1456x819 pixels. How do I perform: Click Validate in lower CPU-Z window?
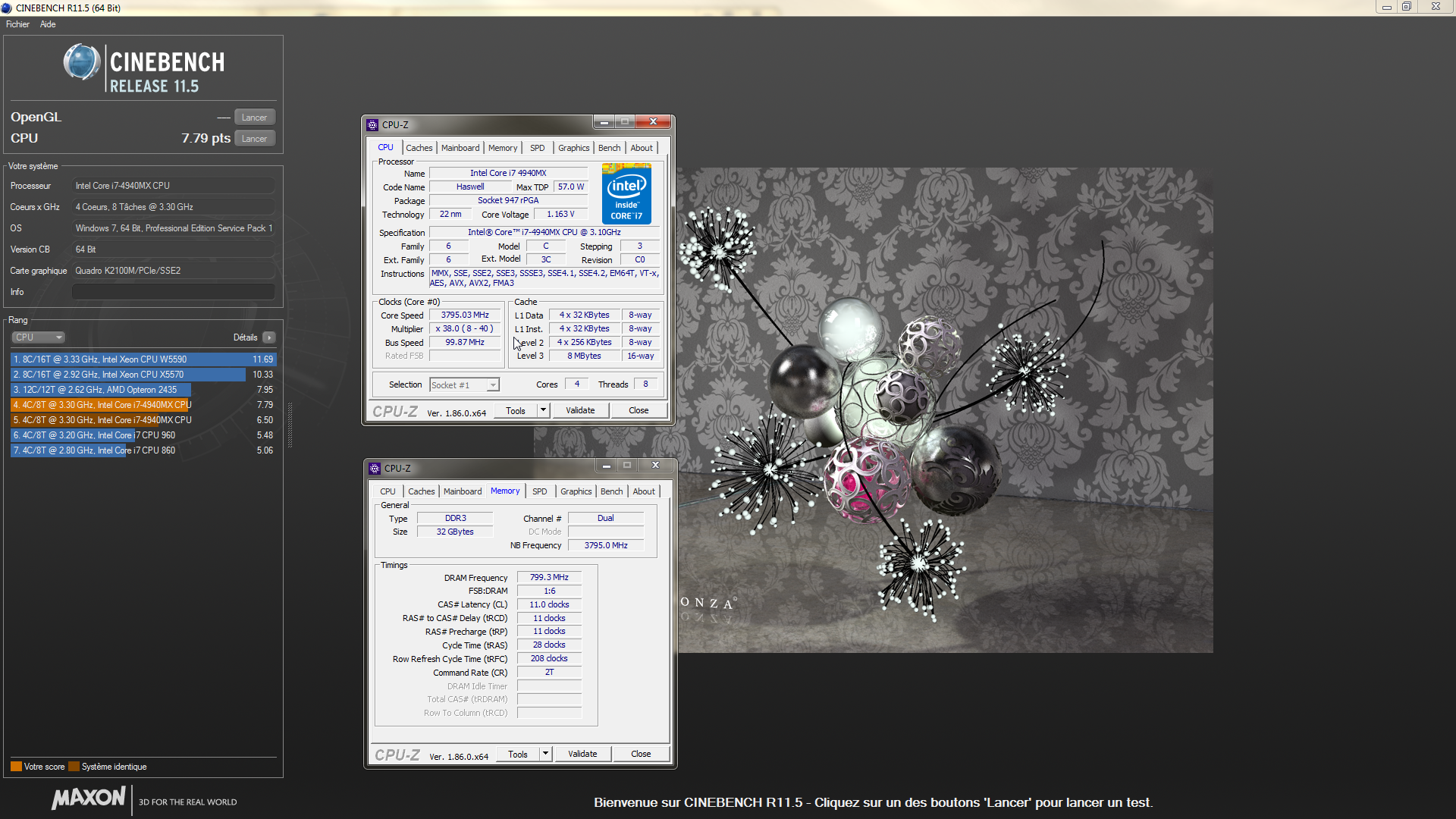[582, 754]
